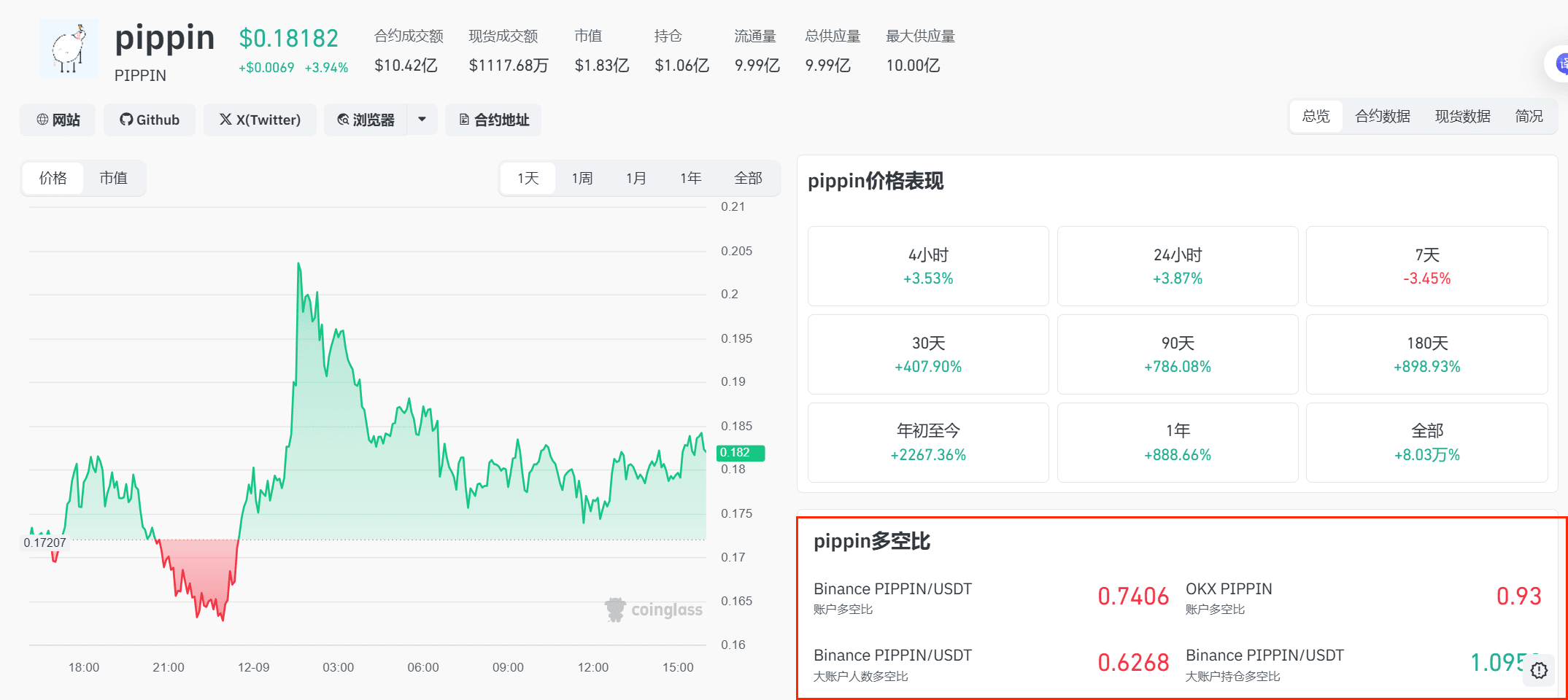The width and height of the screenshot is (1568, 700).
Task: Set chart range to 1月
Action: (636, 178)
